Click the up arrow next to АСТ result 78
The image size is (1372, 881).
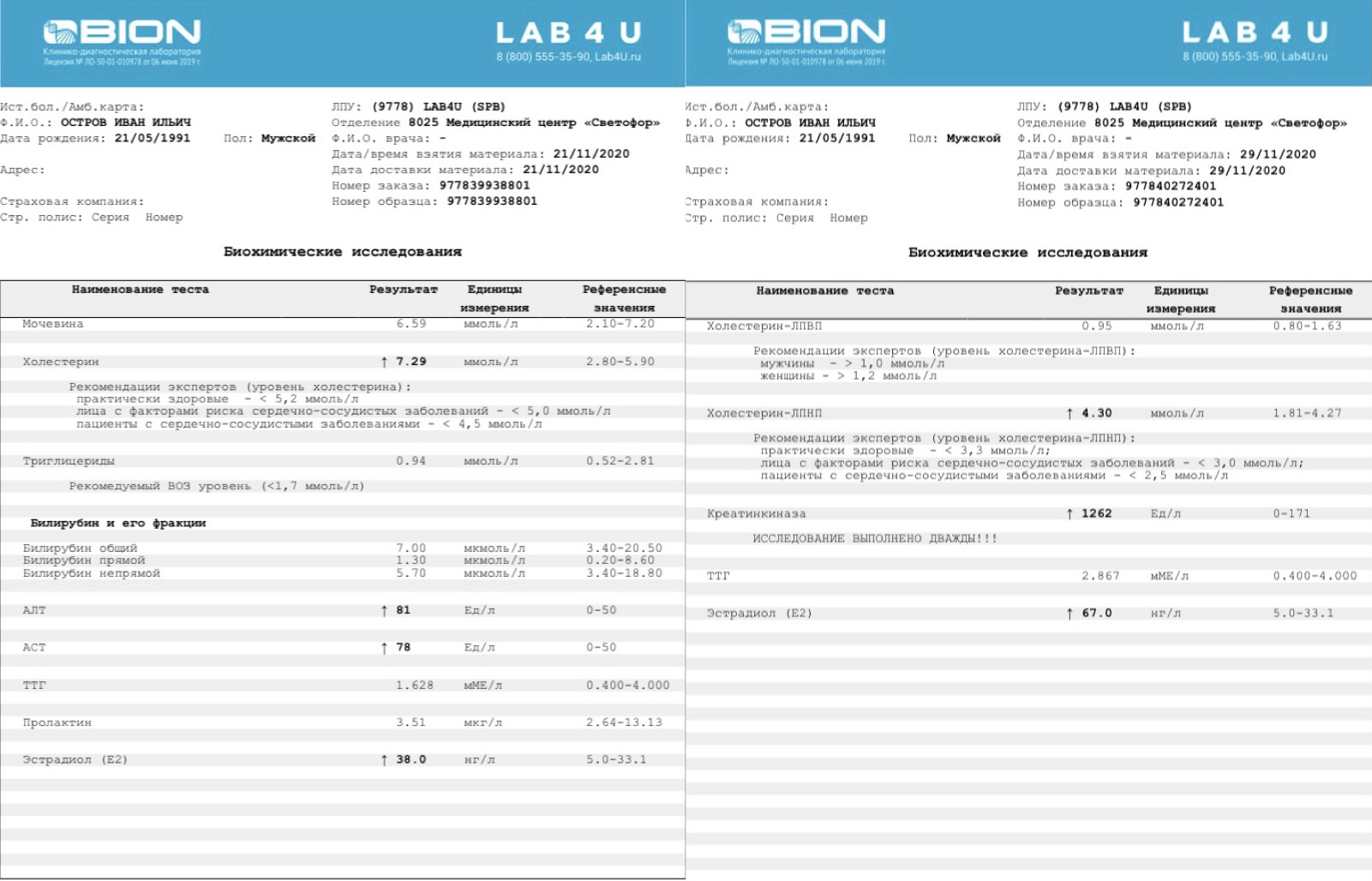[x=384, y=648]
